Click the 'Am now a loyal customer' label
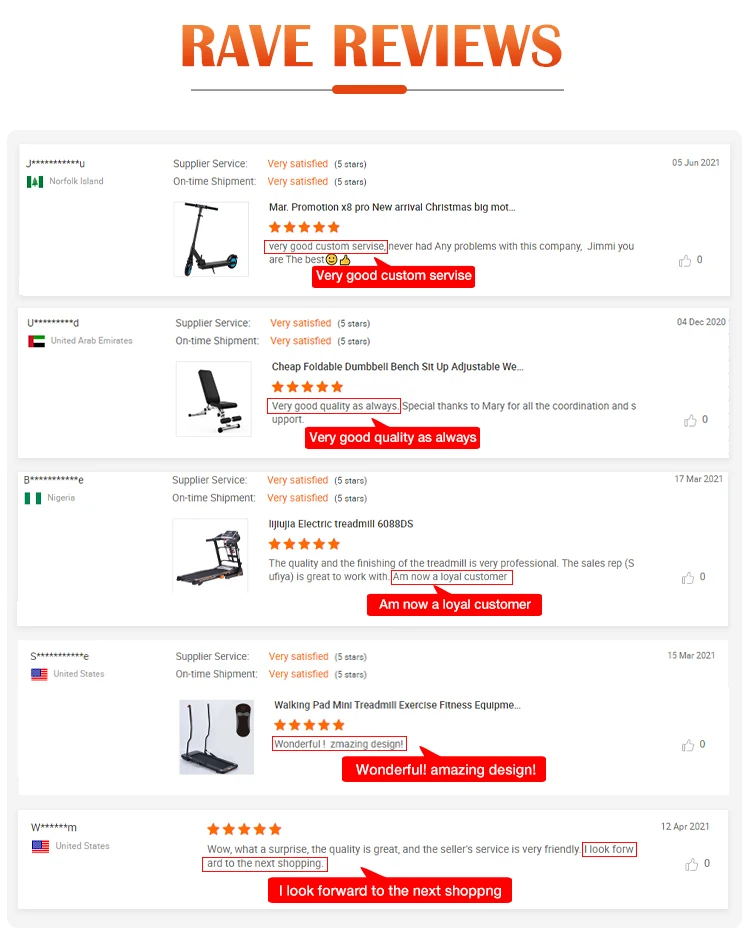 (x=455, y=604)
